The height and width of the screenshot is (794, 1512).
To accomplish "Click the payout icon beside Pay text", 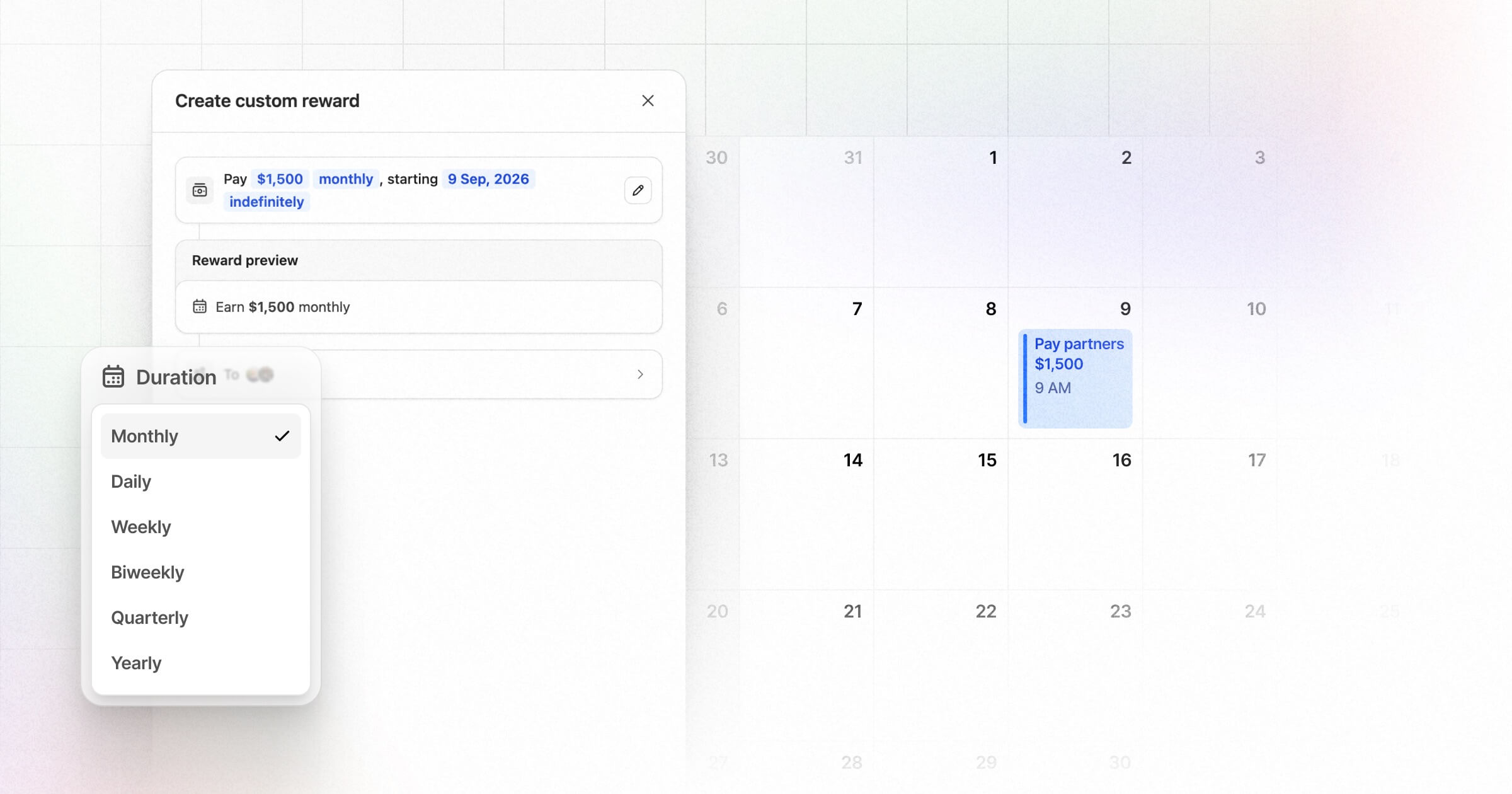I will pyautogui.click(x=200, y=190).
